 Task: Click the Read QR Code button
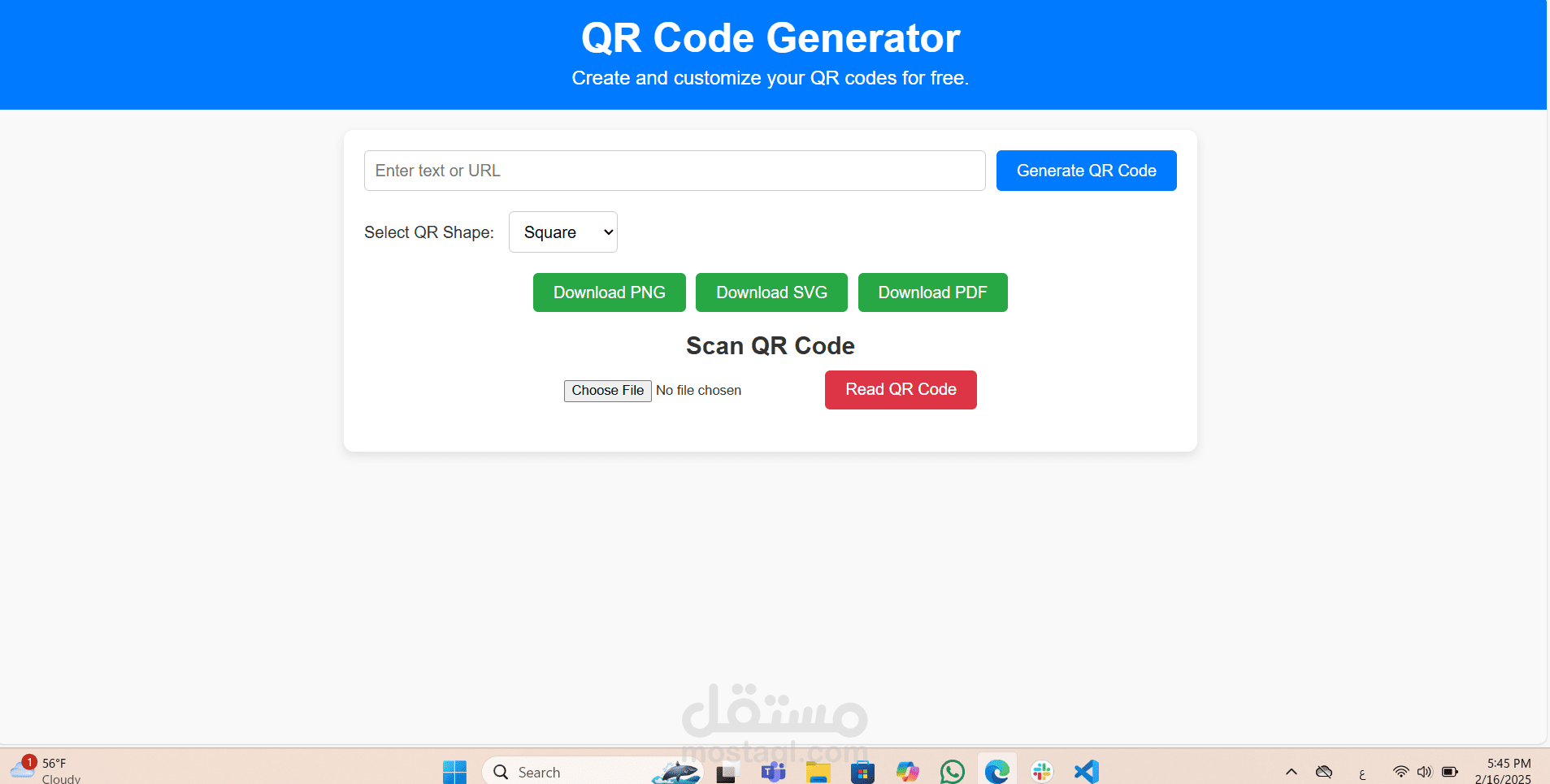[901, 390]
